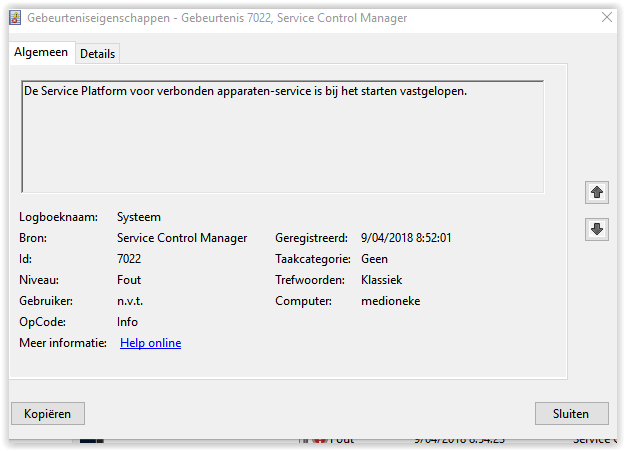Click the Niveau value Fout

(x=128, y=280)
